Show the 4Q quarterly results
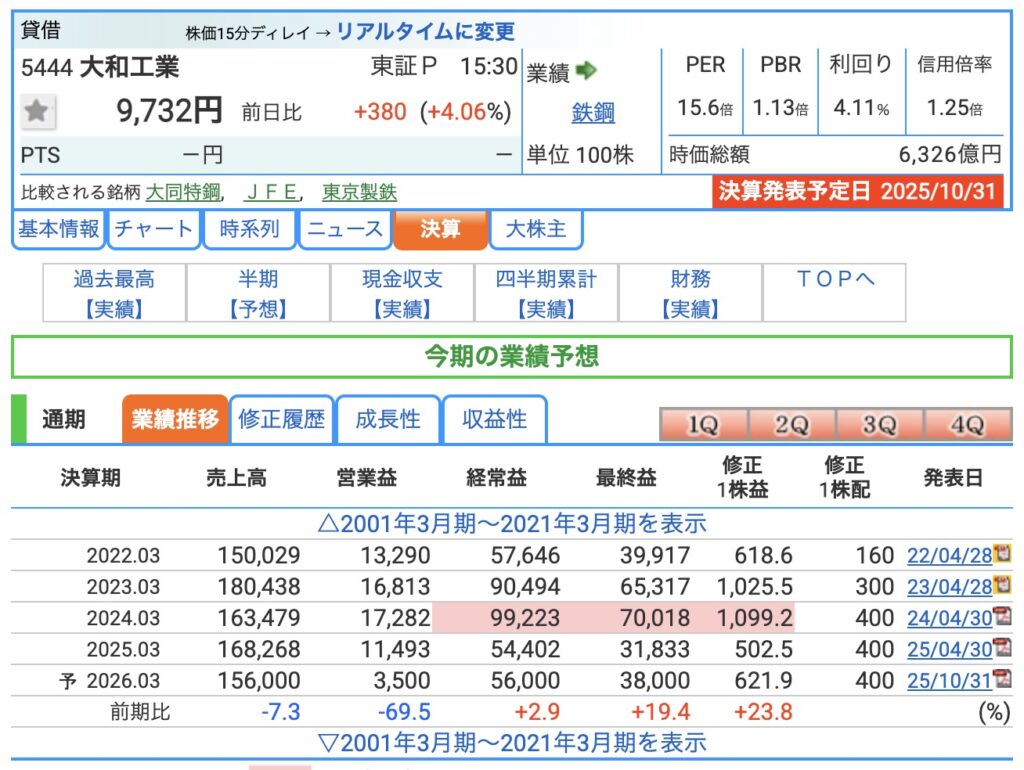 [967, 424]
